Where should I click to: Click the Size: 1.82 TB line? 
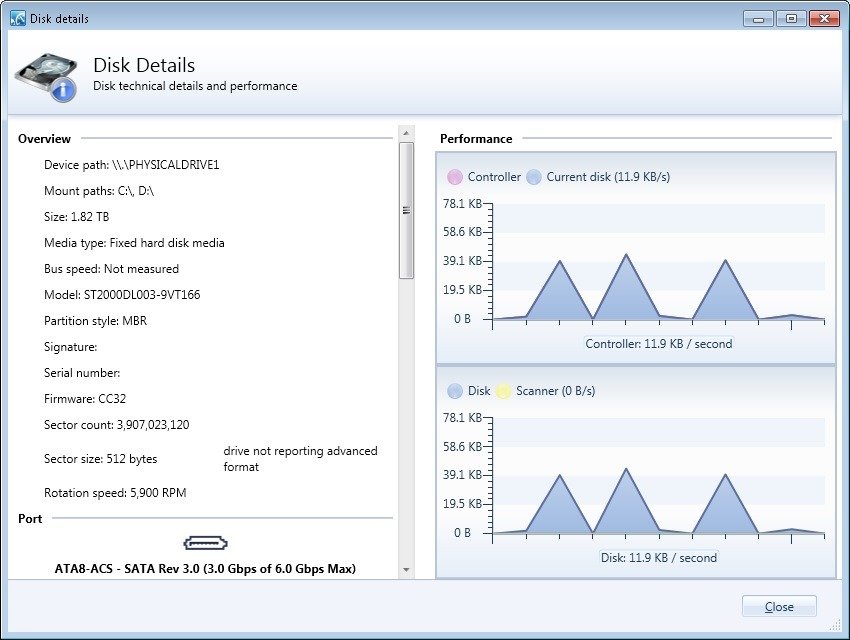coord(76,217)
